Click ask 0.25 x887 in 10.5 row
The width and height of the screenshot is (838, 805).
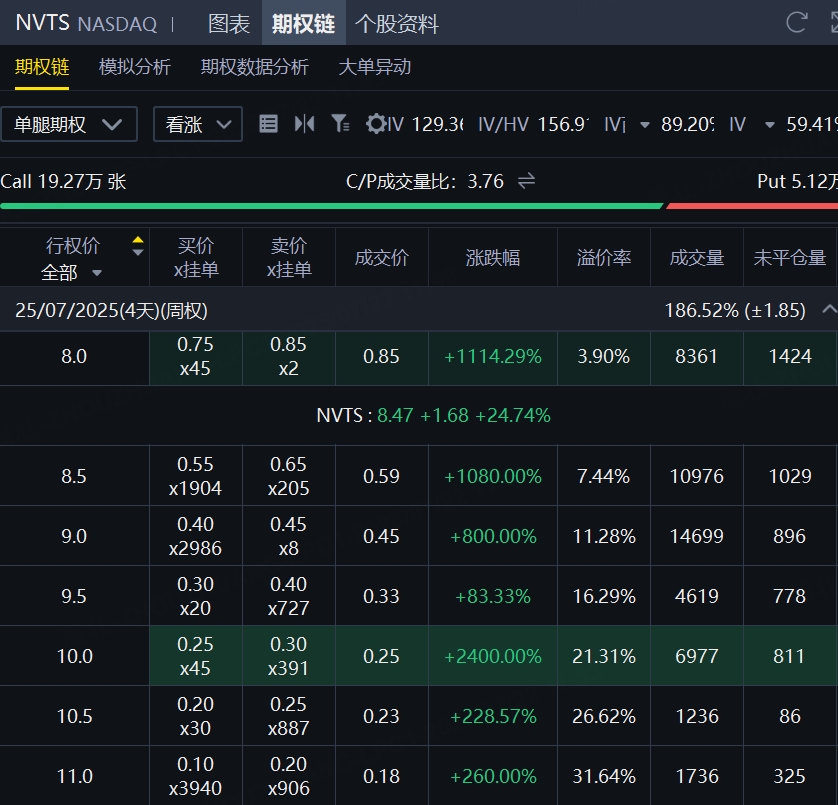(289, 716)
